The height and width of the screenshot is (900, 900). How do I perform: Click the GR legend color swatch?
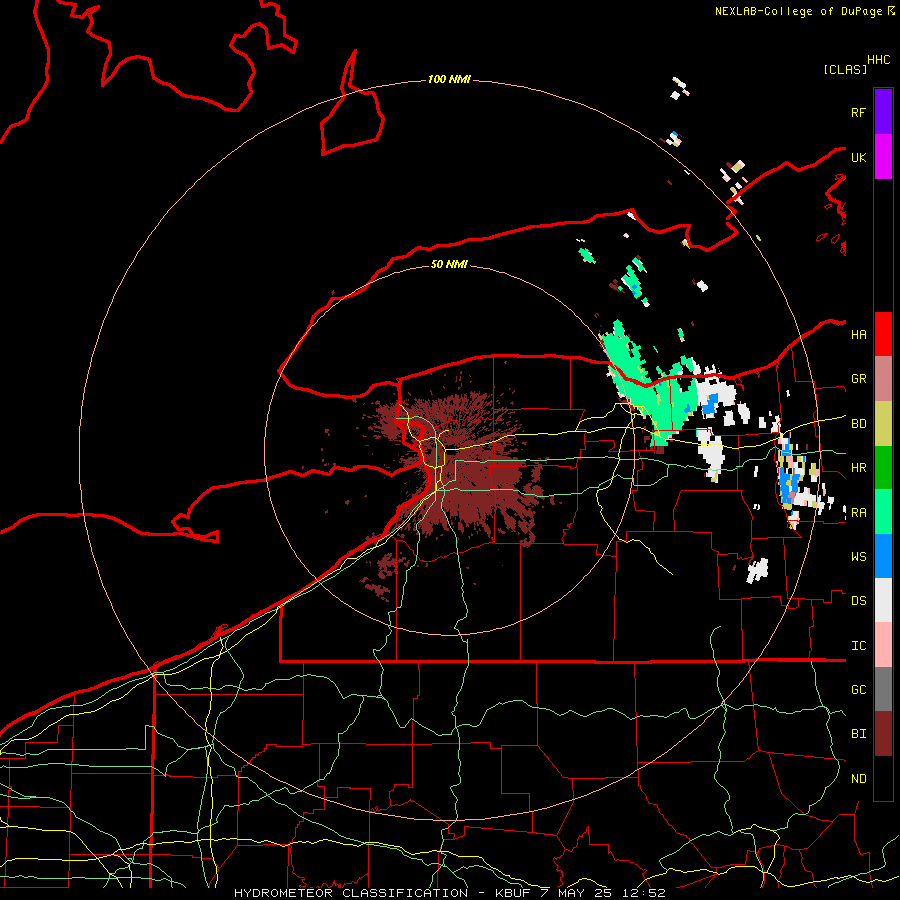click(x=883, y=379)
